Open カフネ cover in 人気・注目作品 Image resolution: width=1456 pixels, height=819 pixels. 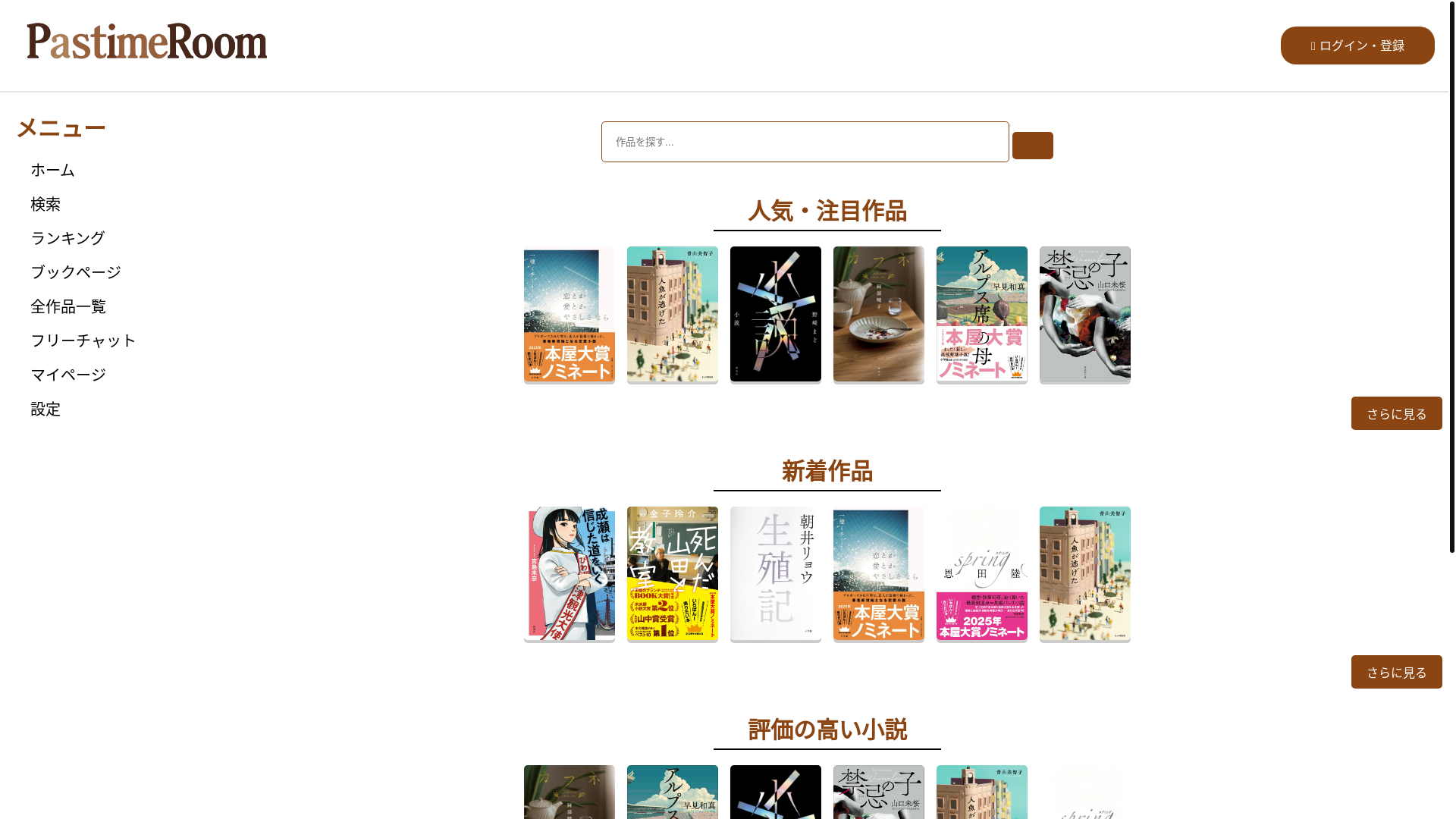pos(879,315)
